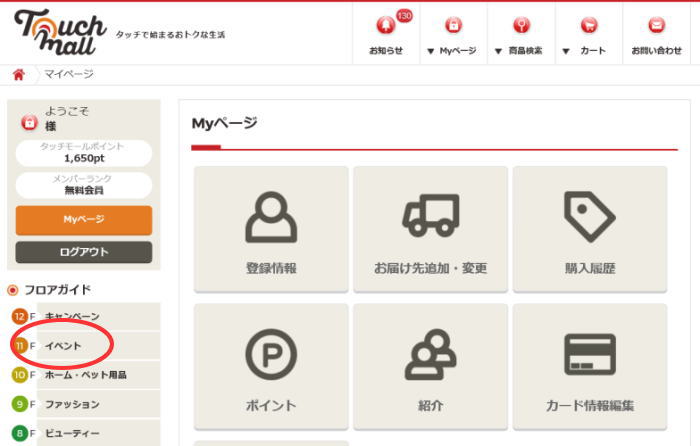
Task: Expand the Myページ header dropdown arrow
Action: tap(430, 51)
